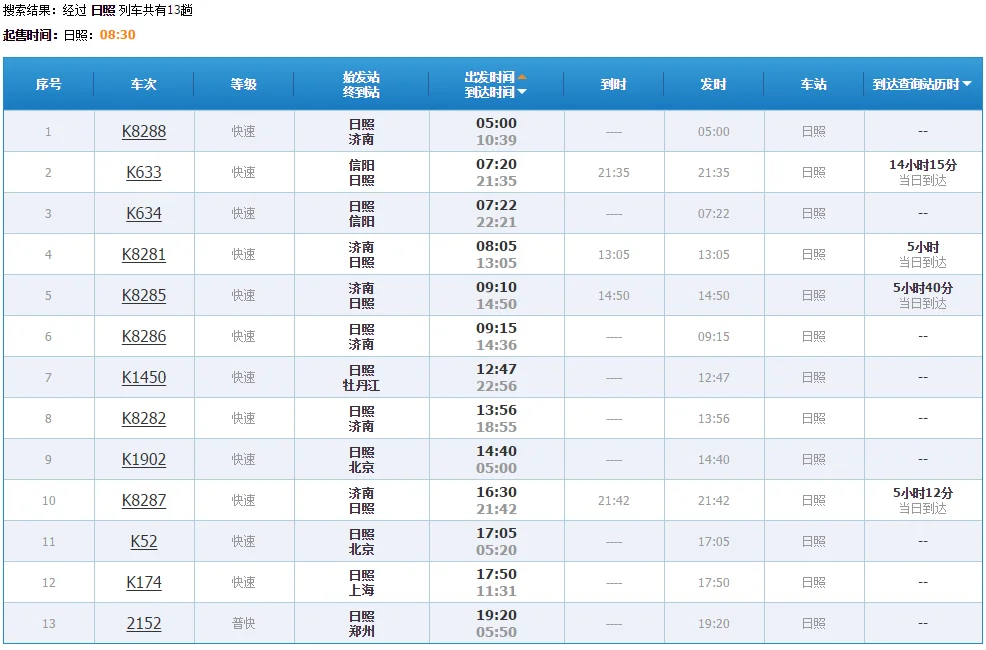Image resolution: width=986 pixels, height=650 pixels.
Task: Click train K1902 bound for 北京
Action: (x=143, y=459)
